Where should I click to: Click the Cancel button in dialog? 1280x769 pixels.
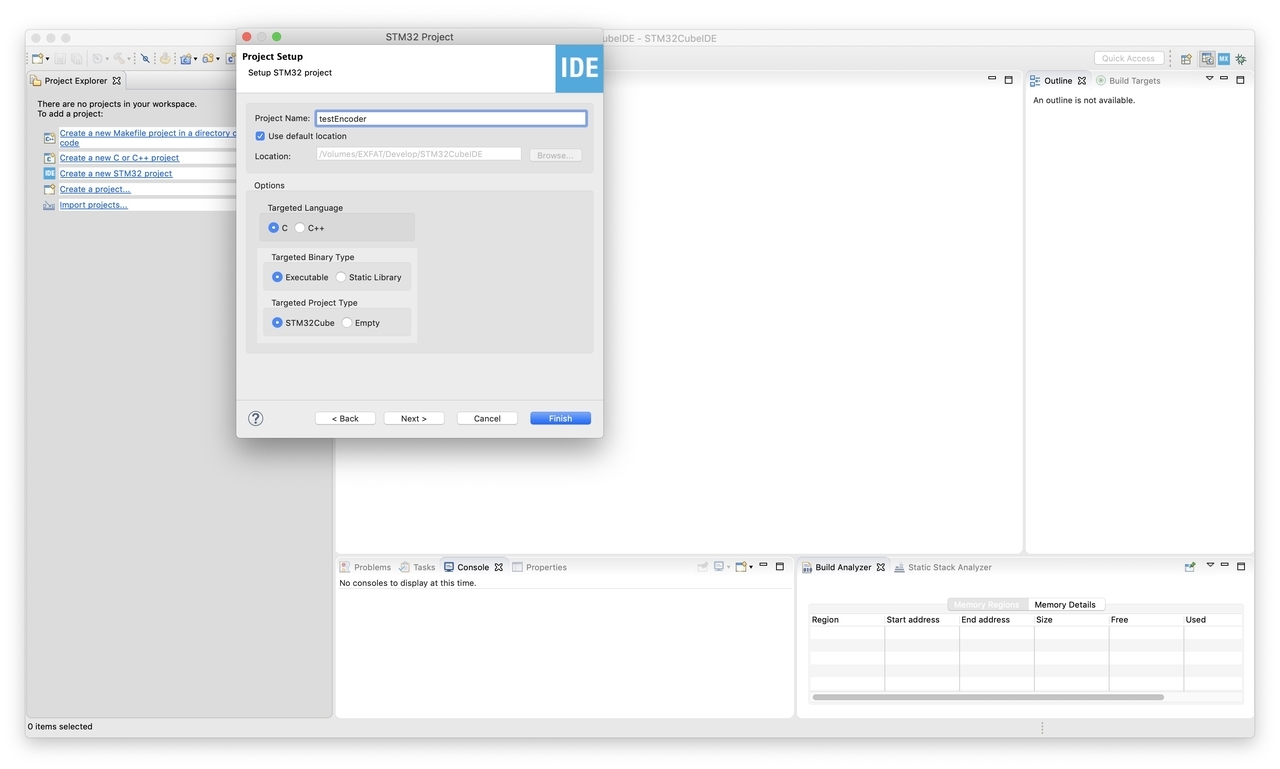(487, 418)
